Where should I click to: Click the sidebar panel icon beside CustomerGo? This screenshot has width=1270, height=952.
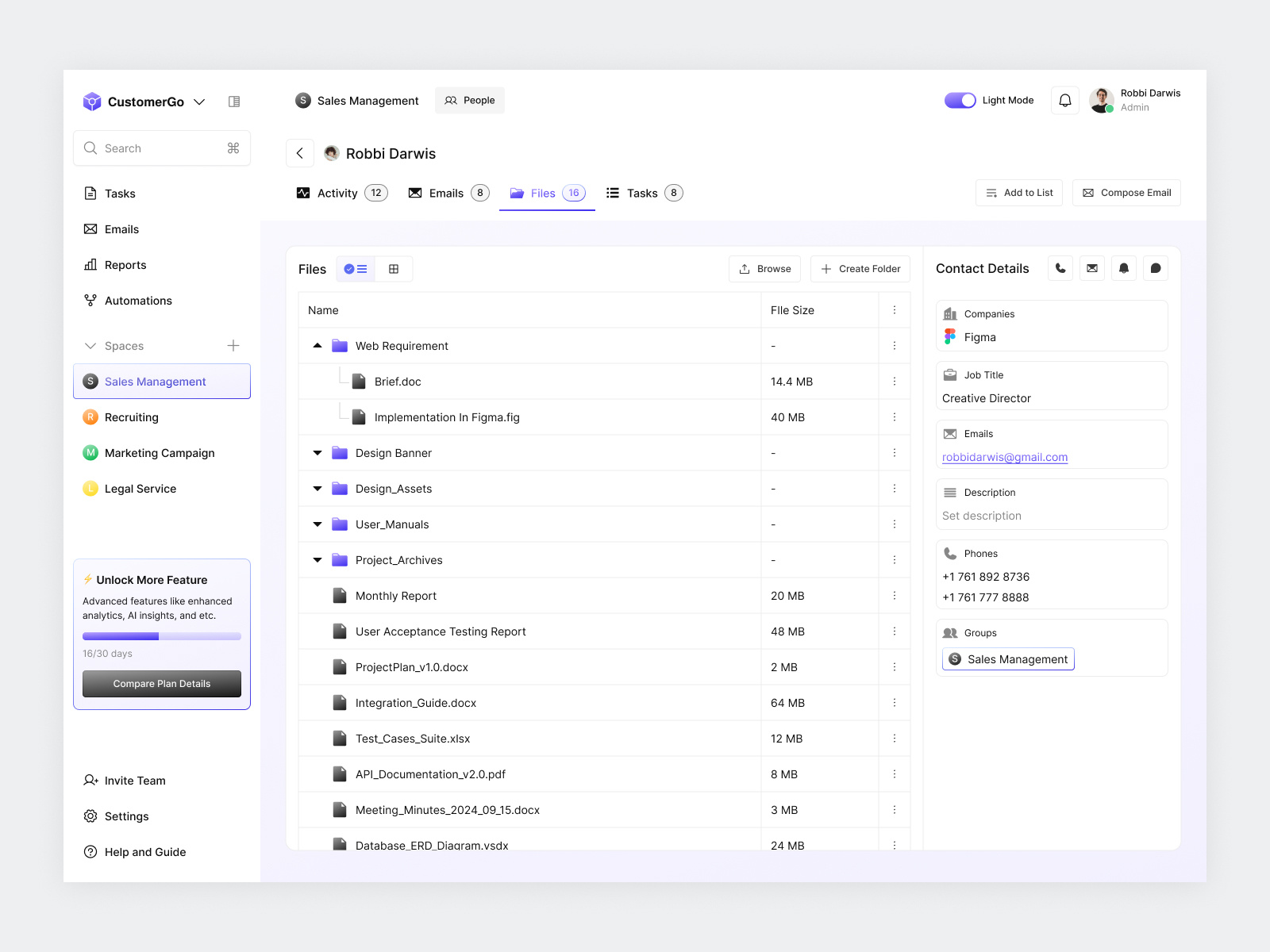click(x=234, y=101)
